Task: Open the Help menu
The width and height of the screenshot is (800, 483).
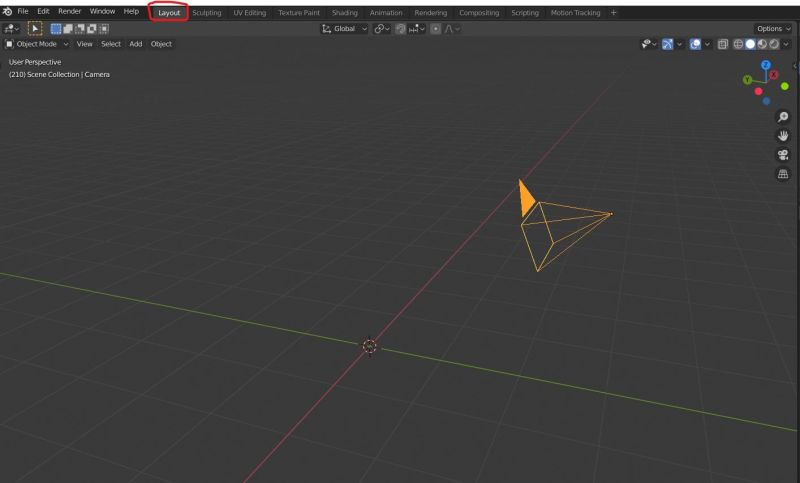Action: [131, 11]
